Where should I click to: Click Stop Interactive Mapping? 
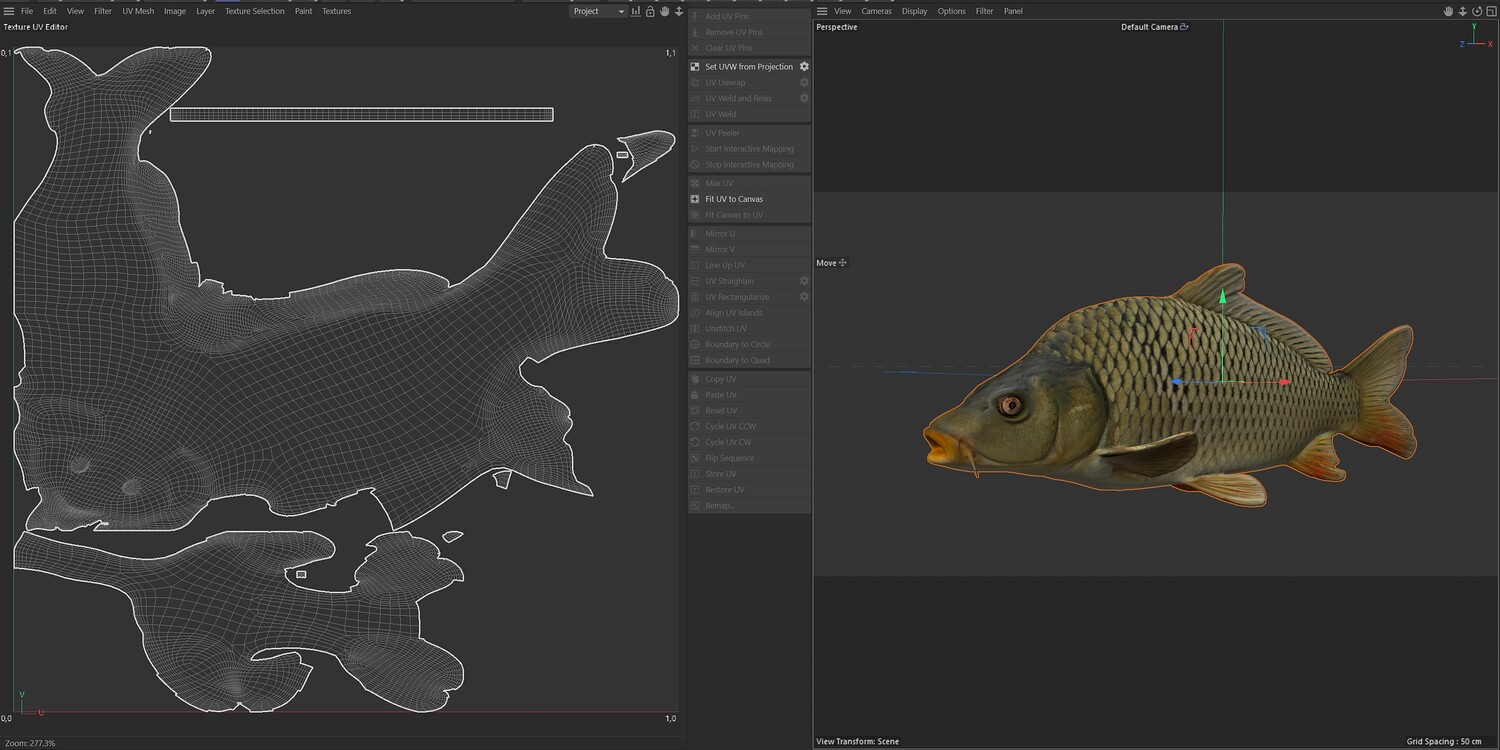[750, 165]
